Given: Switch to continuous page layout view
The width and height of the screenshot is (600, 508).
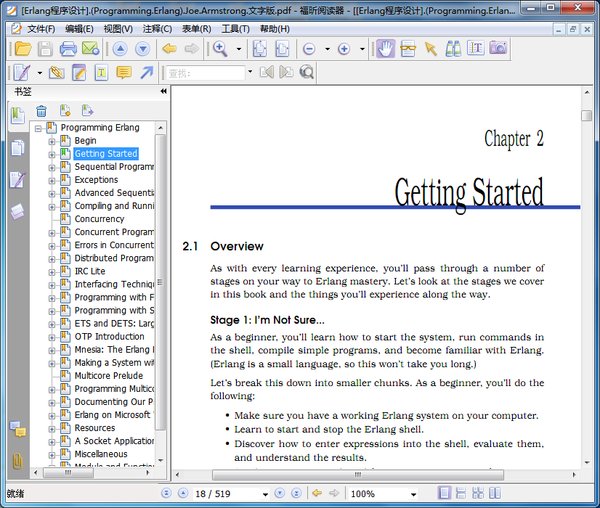Looking at the screenshot, I should (x=461, y=493).
